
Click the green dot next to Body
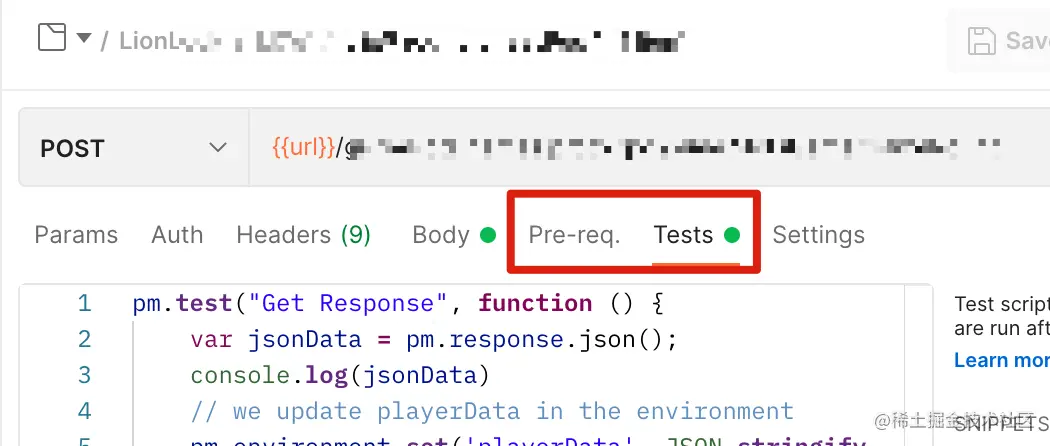(x=487, y=236)
